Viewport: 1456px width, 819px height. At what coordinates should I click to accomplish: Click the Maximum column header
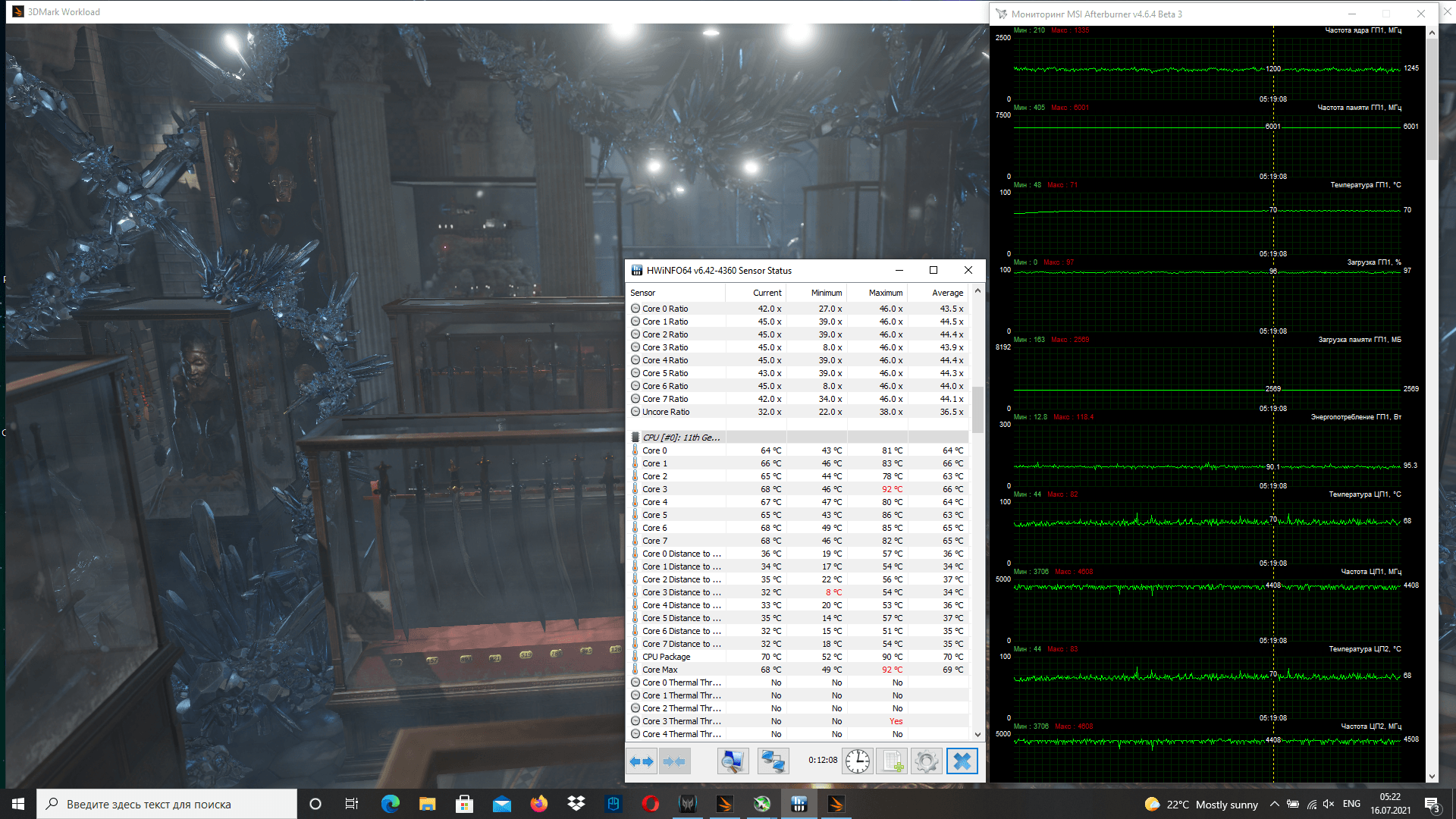tap(885, 293)
